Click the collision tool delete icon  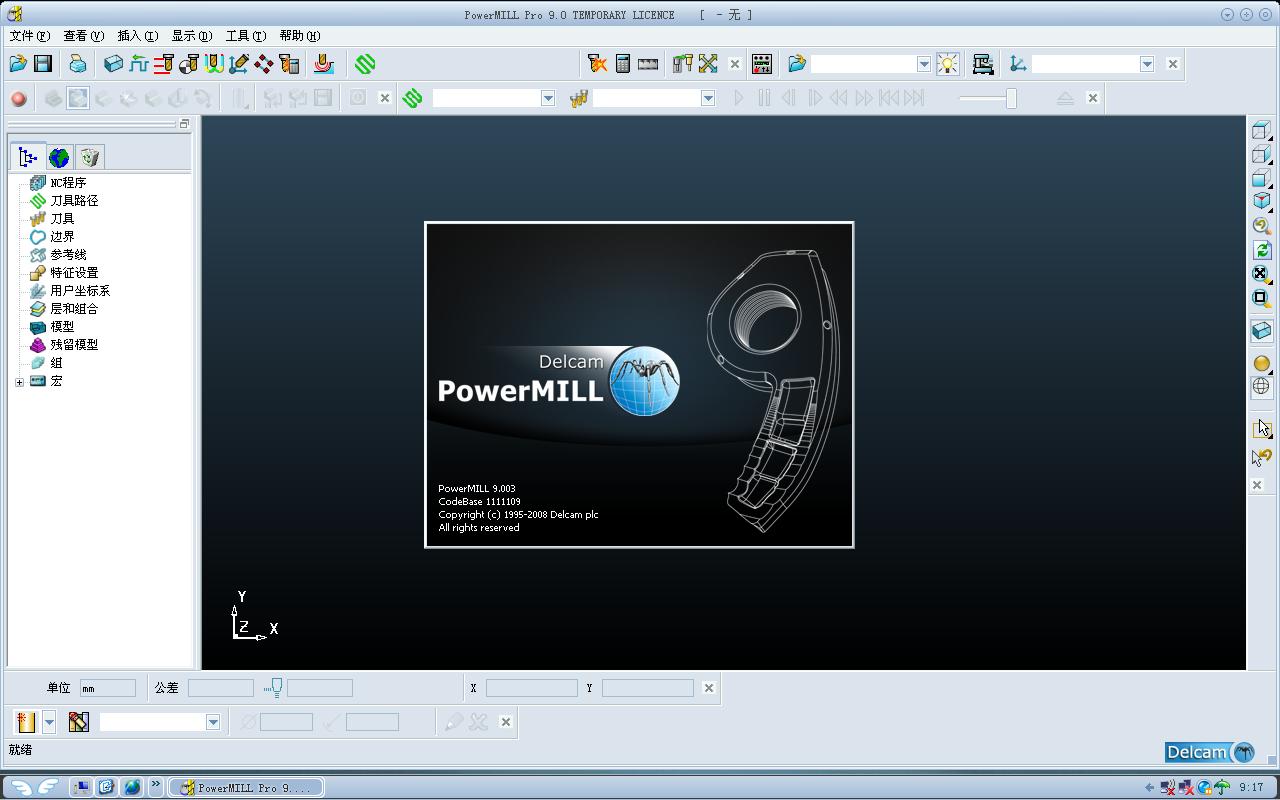[597, 64]
